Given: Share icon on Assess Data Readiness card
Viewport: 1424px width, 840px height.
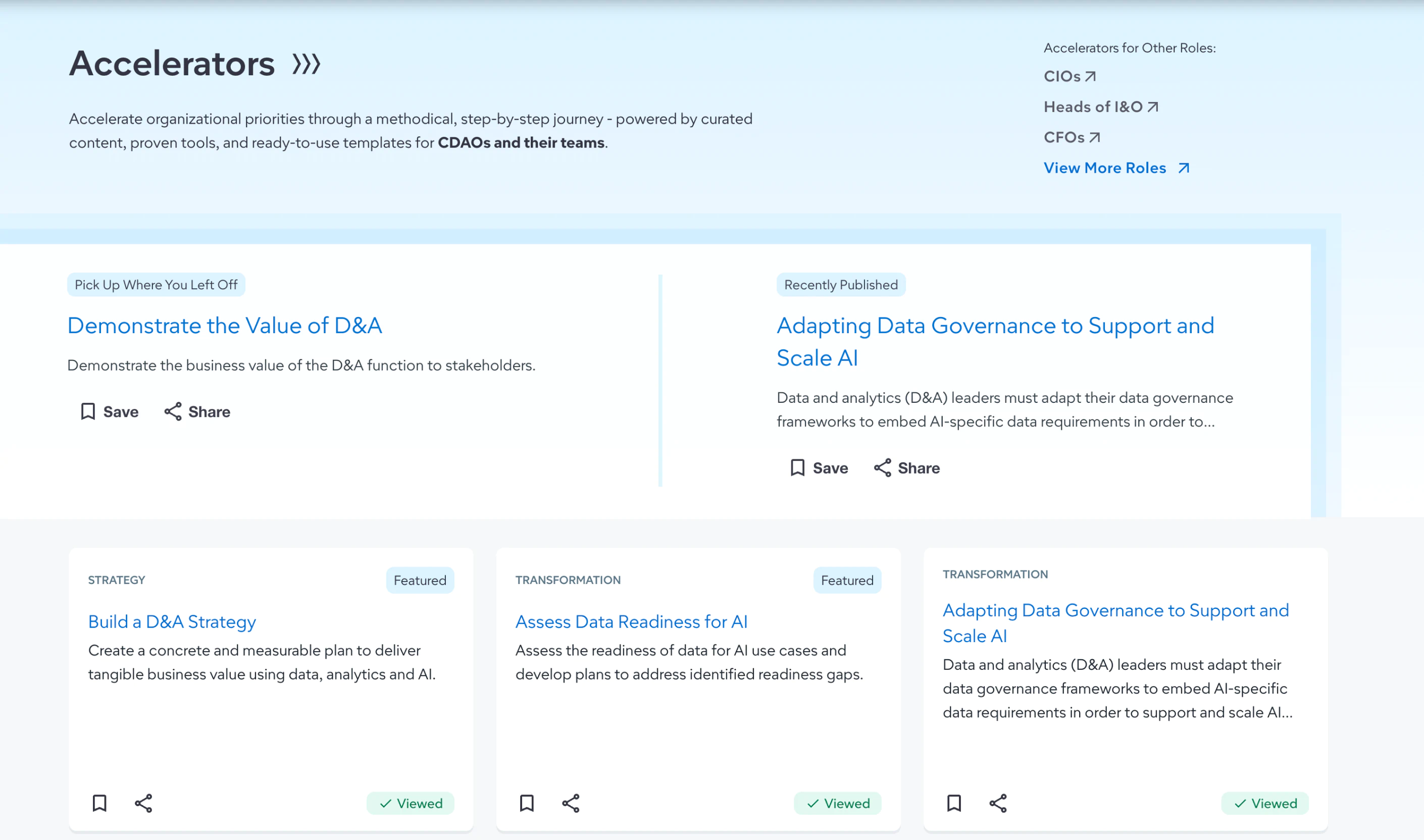Looking at the screenshot, I should [570, 803].
